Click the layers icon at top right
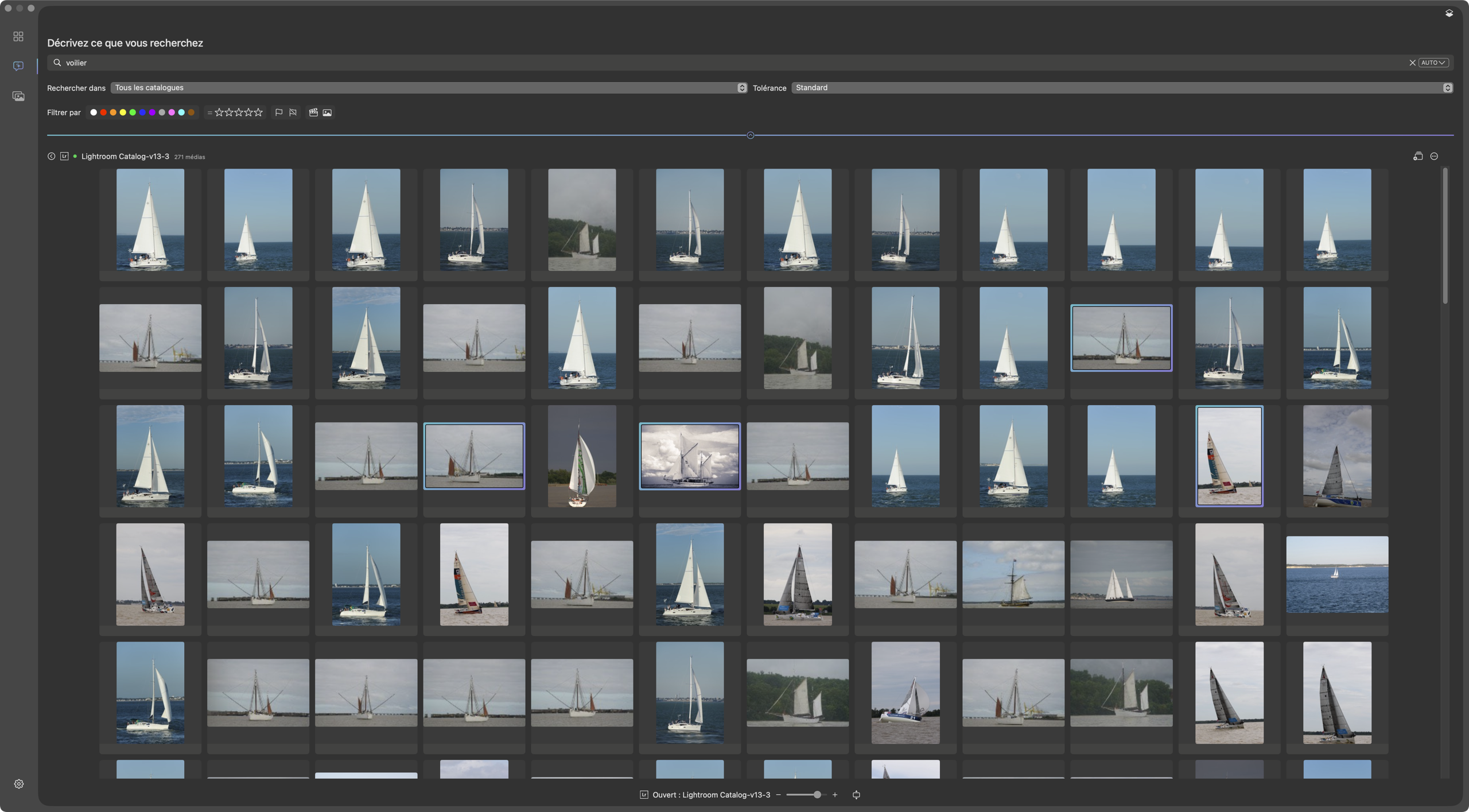1469x812 pixels. (x=1449, y=13)
